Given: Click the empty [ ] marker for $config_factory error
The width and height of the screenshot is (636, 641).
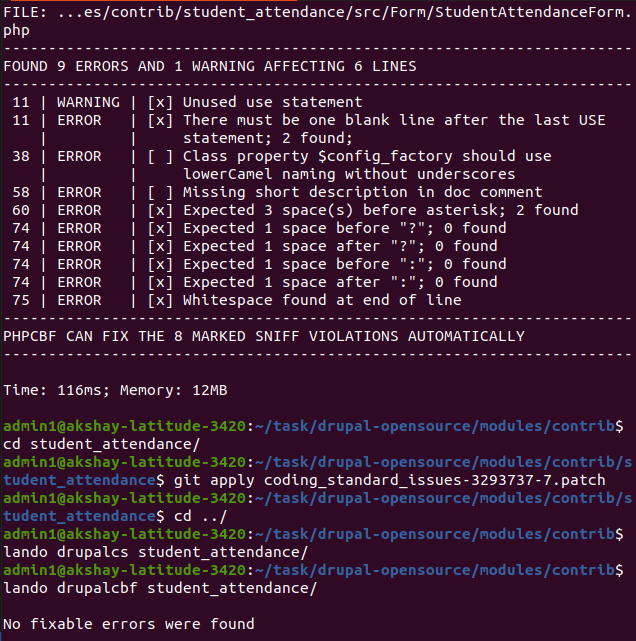Looking at the screenshot, I should (160, 156).
